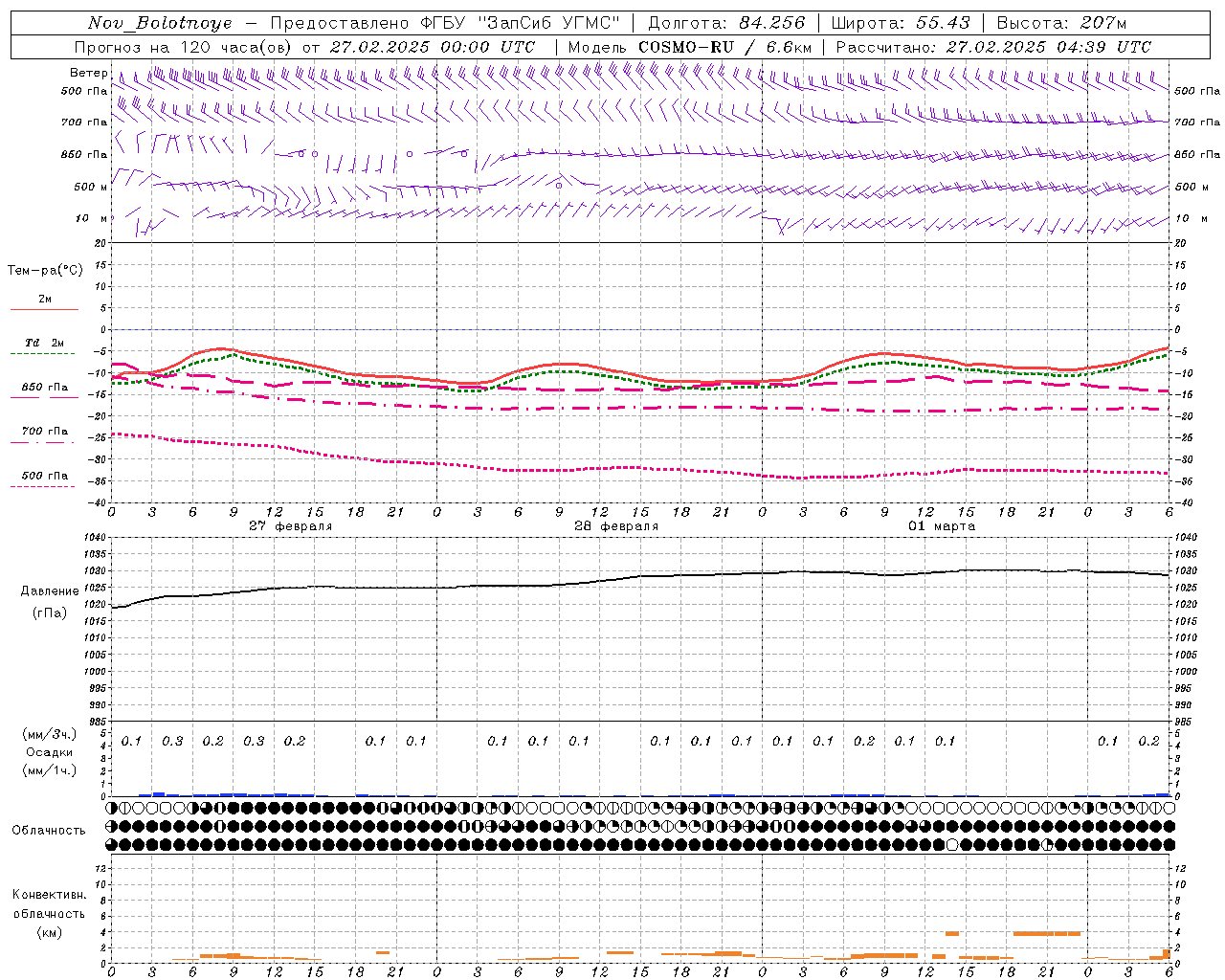Click the Конвективн. label

[50, 894]
